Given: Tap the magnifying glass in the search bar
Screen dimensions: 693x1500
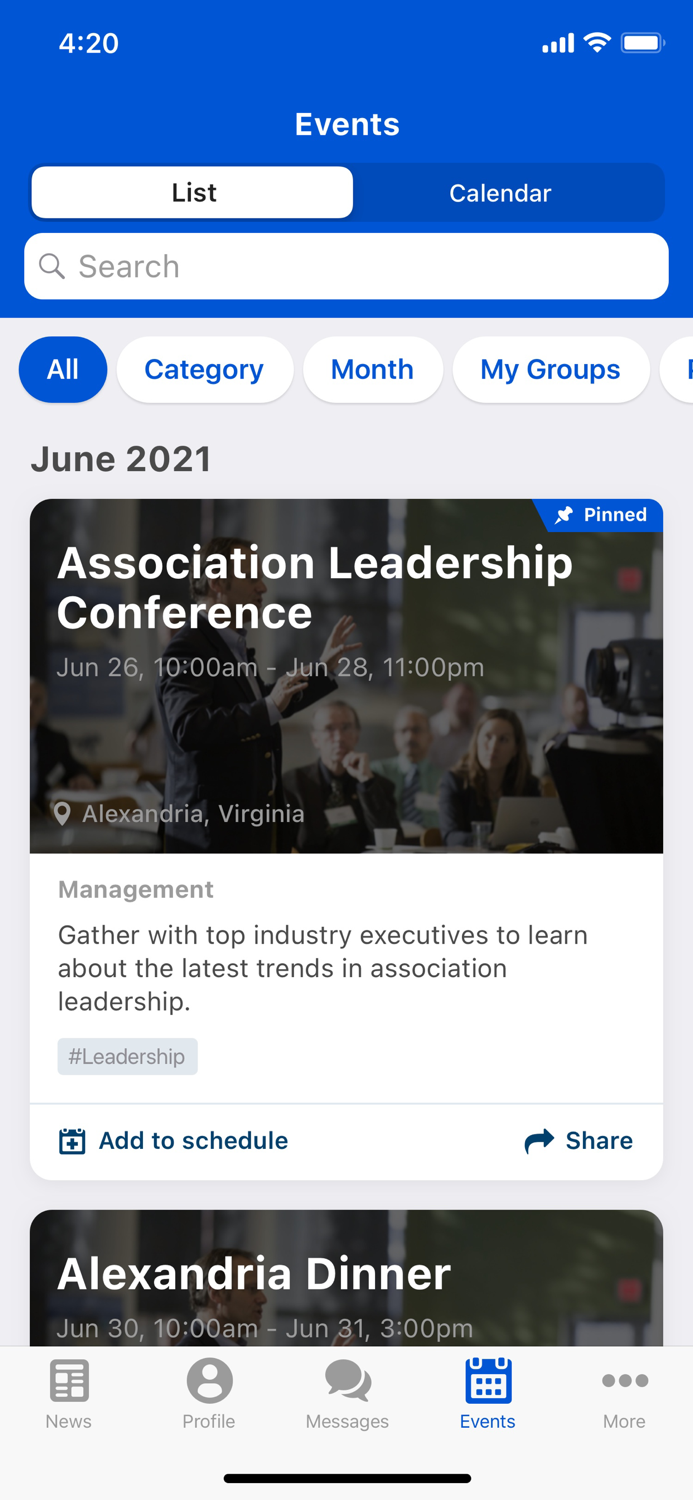Looking at the screenshot, I should (x=51, y=266).
